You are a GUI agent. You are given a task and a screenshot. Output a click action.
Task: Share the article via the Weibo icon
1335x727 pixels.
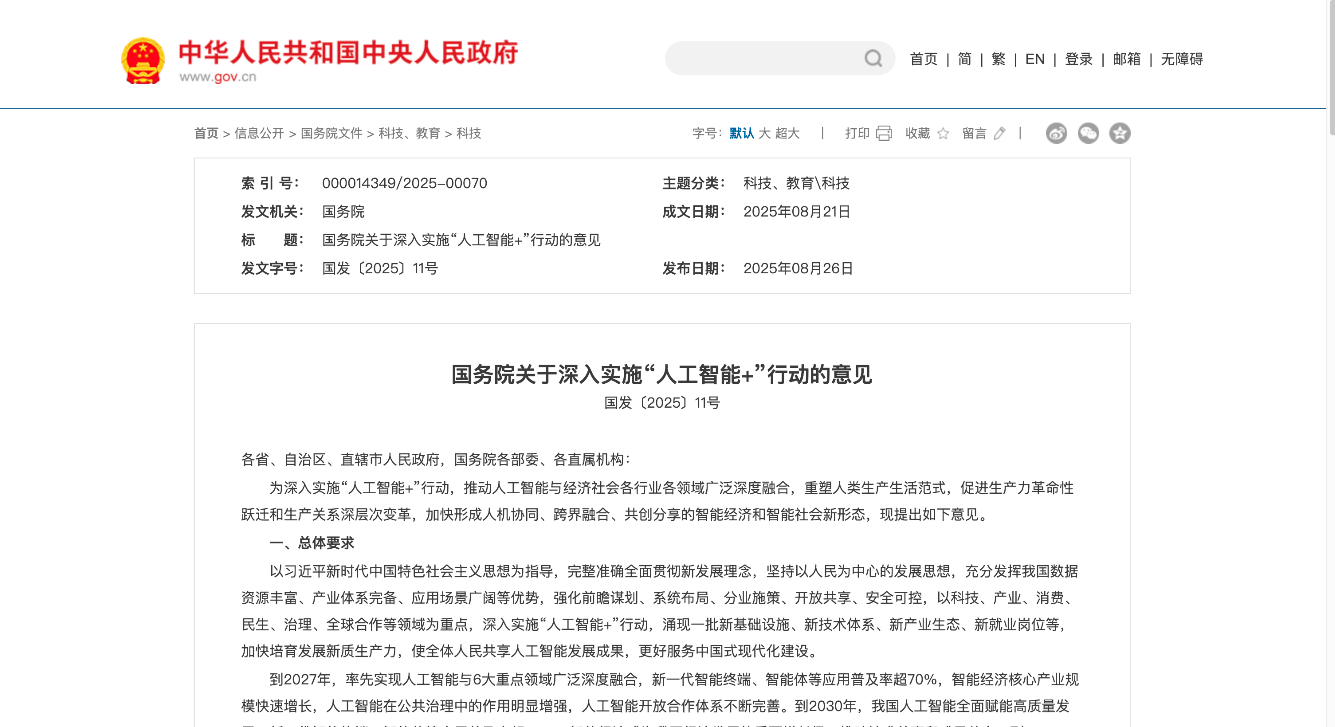[1056, 132]
